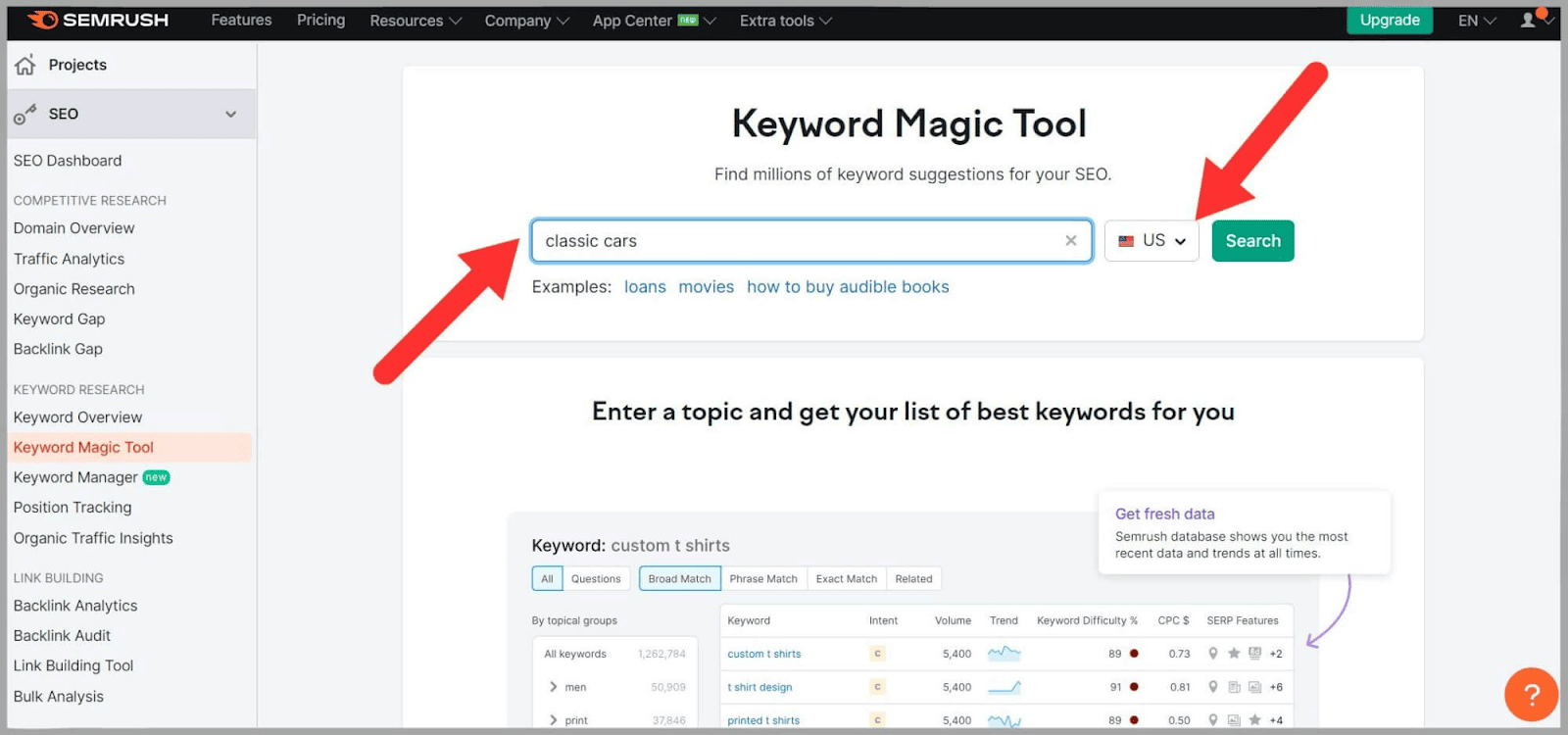Expand the Extra tools menu
The image size is (1568, 735).
point(785,21)
